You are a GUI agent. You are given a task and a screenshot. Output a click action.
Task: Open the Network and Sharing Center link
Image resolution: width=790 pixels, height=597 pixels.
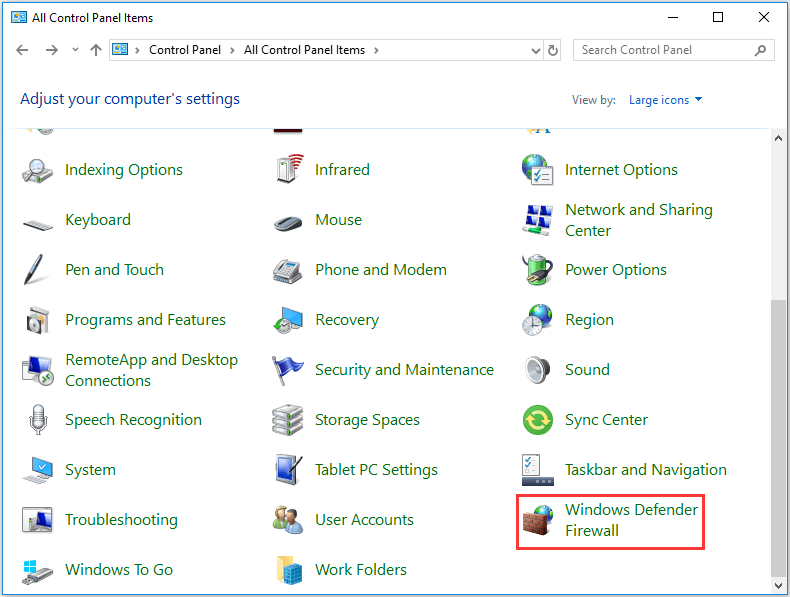pyautogui.click(x=638, y=220)
